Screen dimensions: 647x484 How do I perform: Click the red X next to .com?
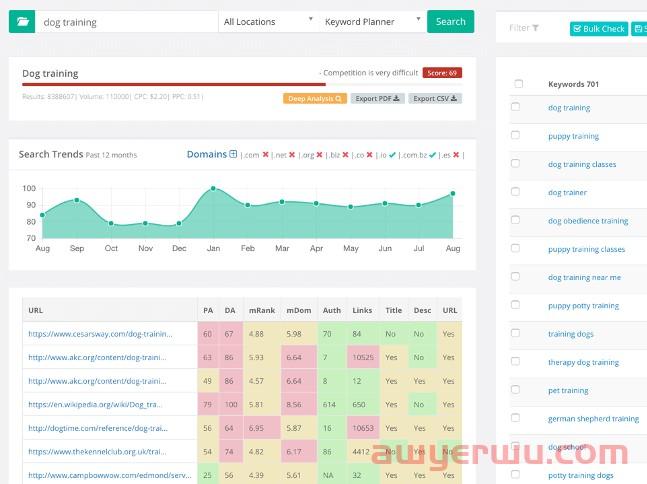click(265, 155)
